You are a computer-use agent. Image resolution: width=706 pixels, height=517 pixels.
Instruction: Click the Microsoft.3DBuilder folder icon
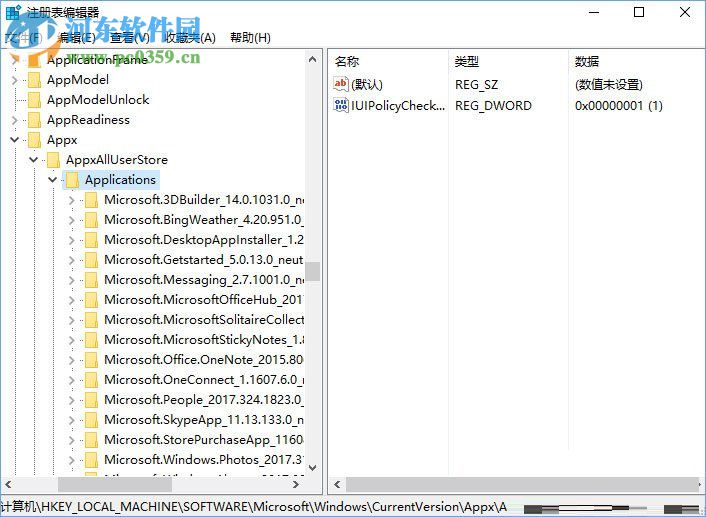91,200
